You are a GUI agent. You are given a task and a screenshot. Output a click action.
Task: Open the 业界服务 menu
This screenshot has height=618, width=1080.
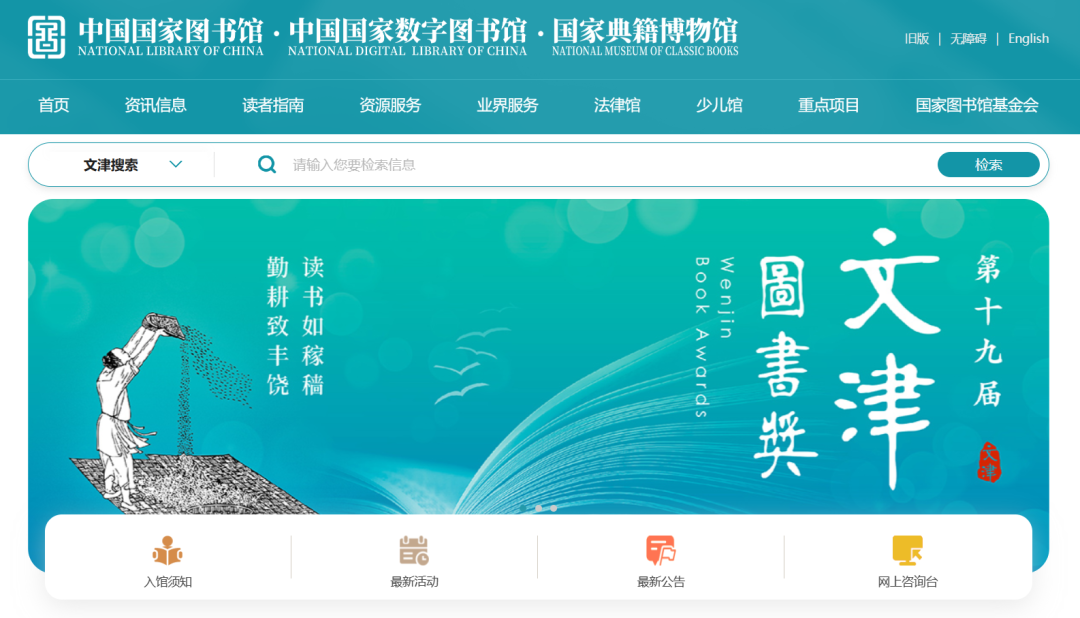point(507,105)
